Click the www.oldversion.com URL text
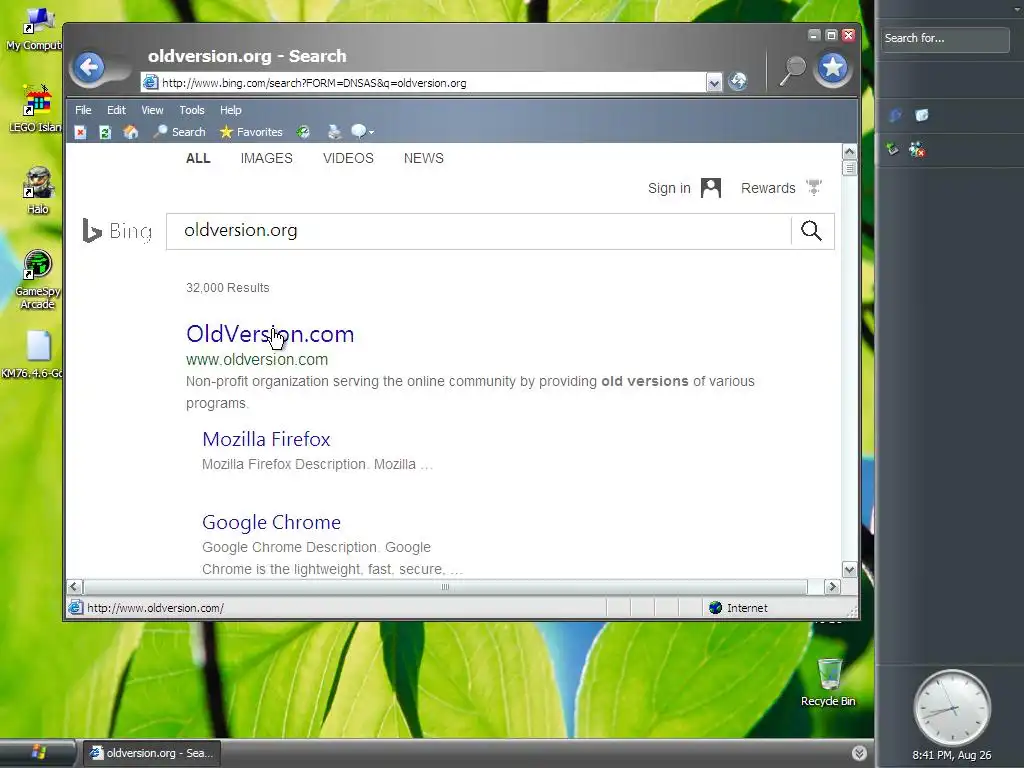1024x768 pixels. 257,359
